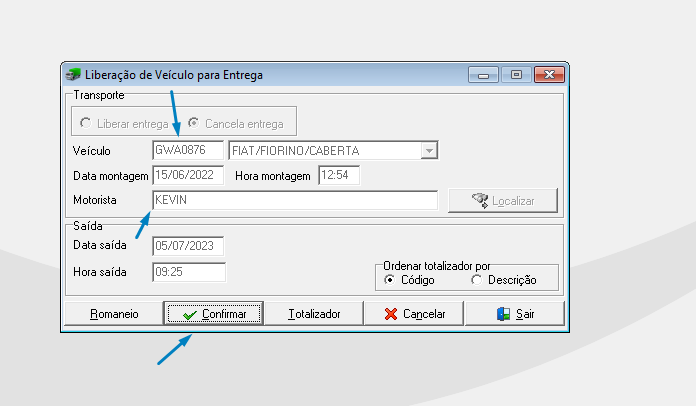Click the red X icon on Cancelar
Screen dimensions: 696x406
click(x=391, y=314)
